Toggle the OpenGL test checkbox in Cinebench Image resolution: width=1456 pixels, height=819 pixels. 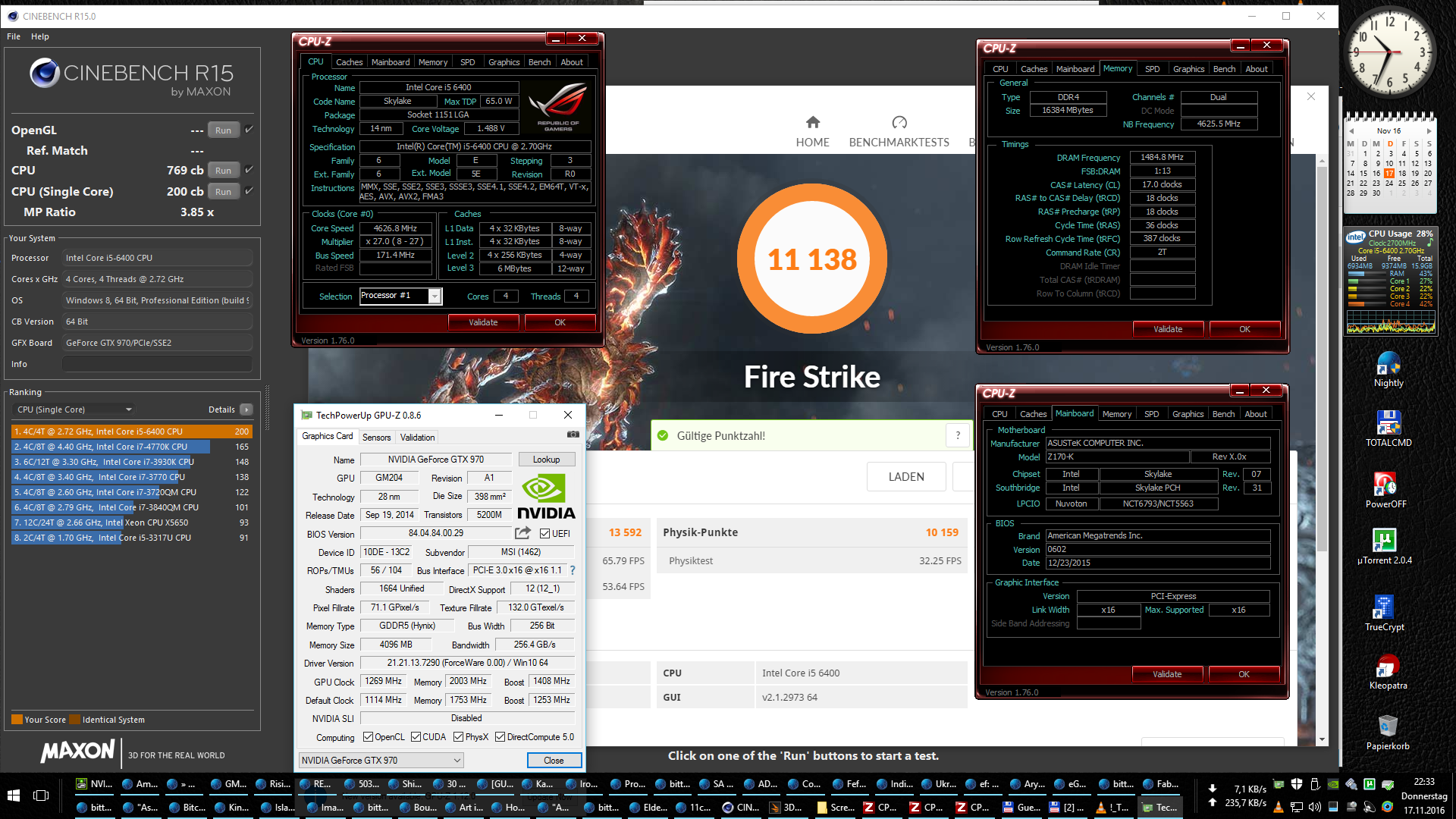249,130
